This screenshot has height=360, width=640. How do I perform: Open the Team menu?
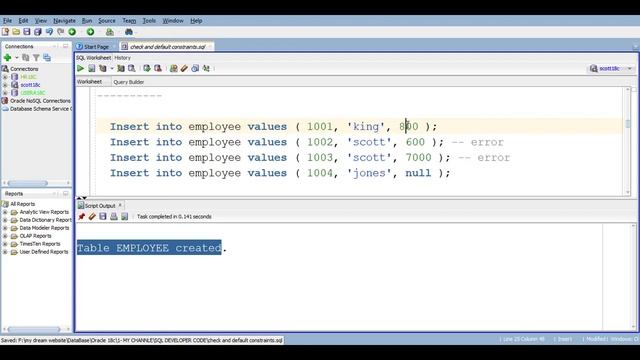pyautogui.click(x=129, y=20)
